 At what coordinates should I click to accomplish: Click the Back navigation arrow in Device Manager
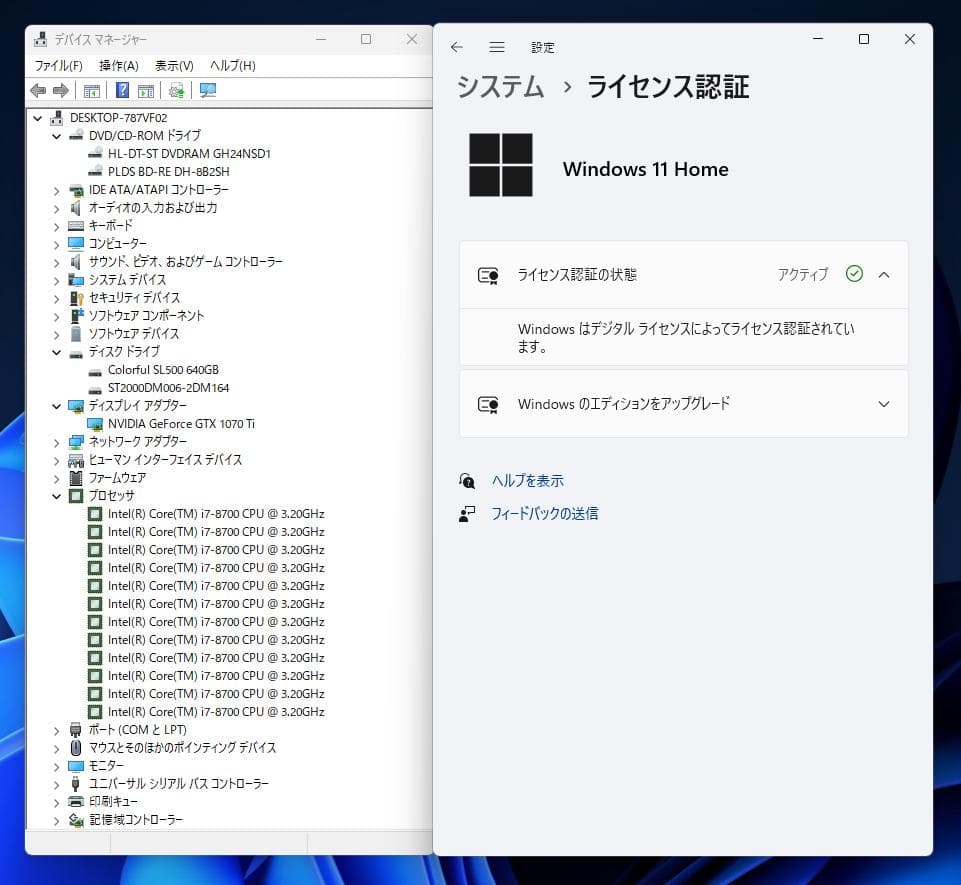point(37,90)
